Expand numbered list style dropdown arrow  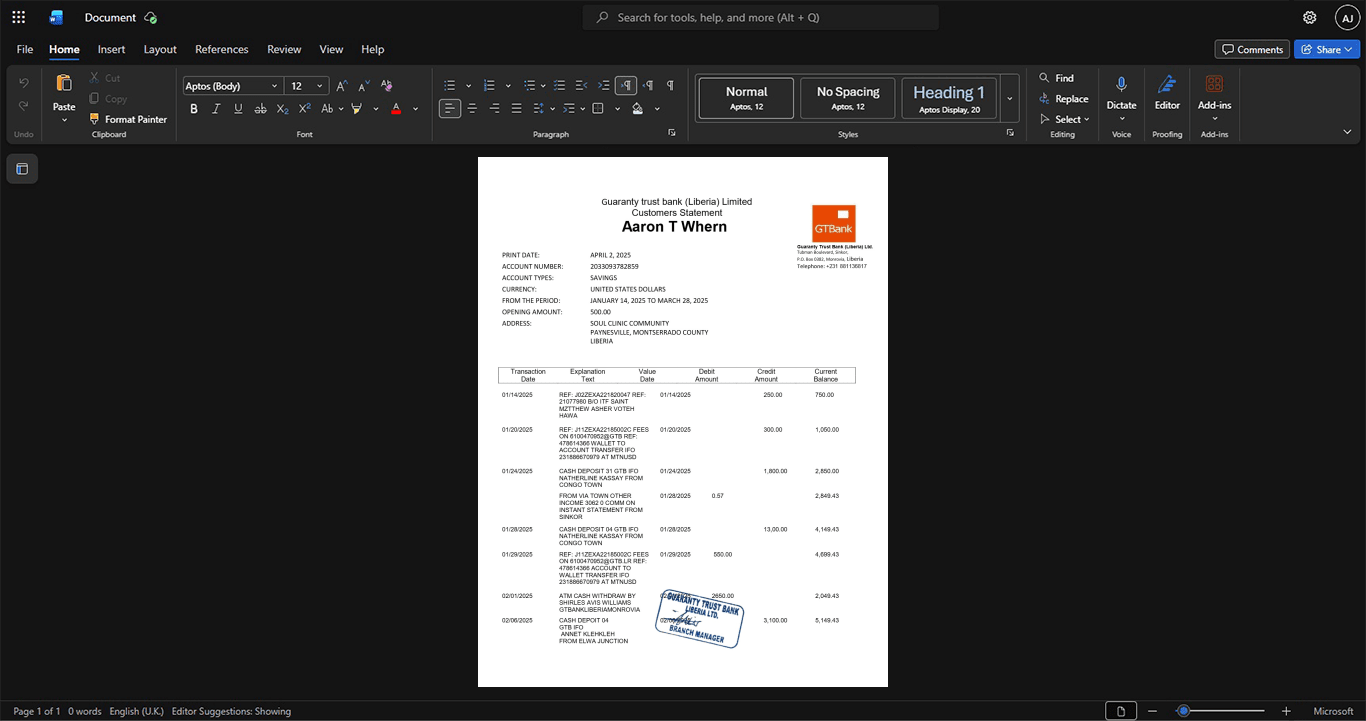[x=508, y=86]
